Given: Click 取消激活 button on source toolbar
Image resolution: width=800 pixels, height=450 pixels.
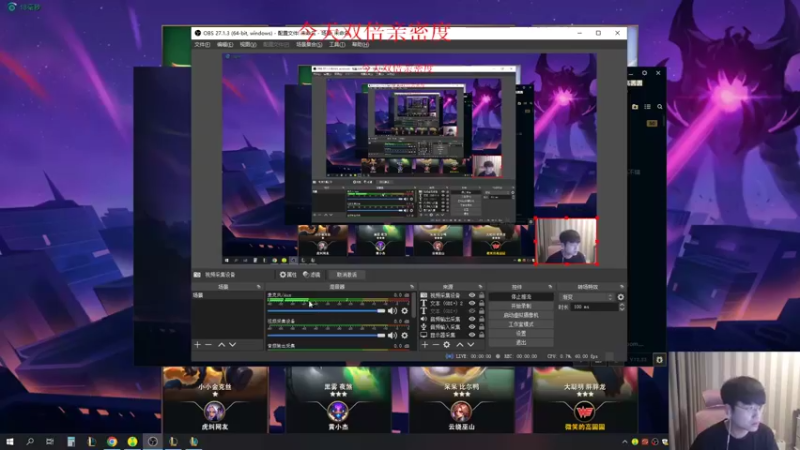Looking at the screenshot, I should coord(346,274).
